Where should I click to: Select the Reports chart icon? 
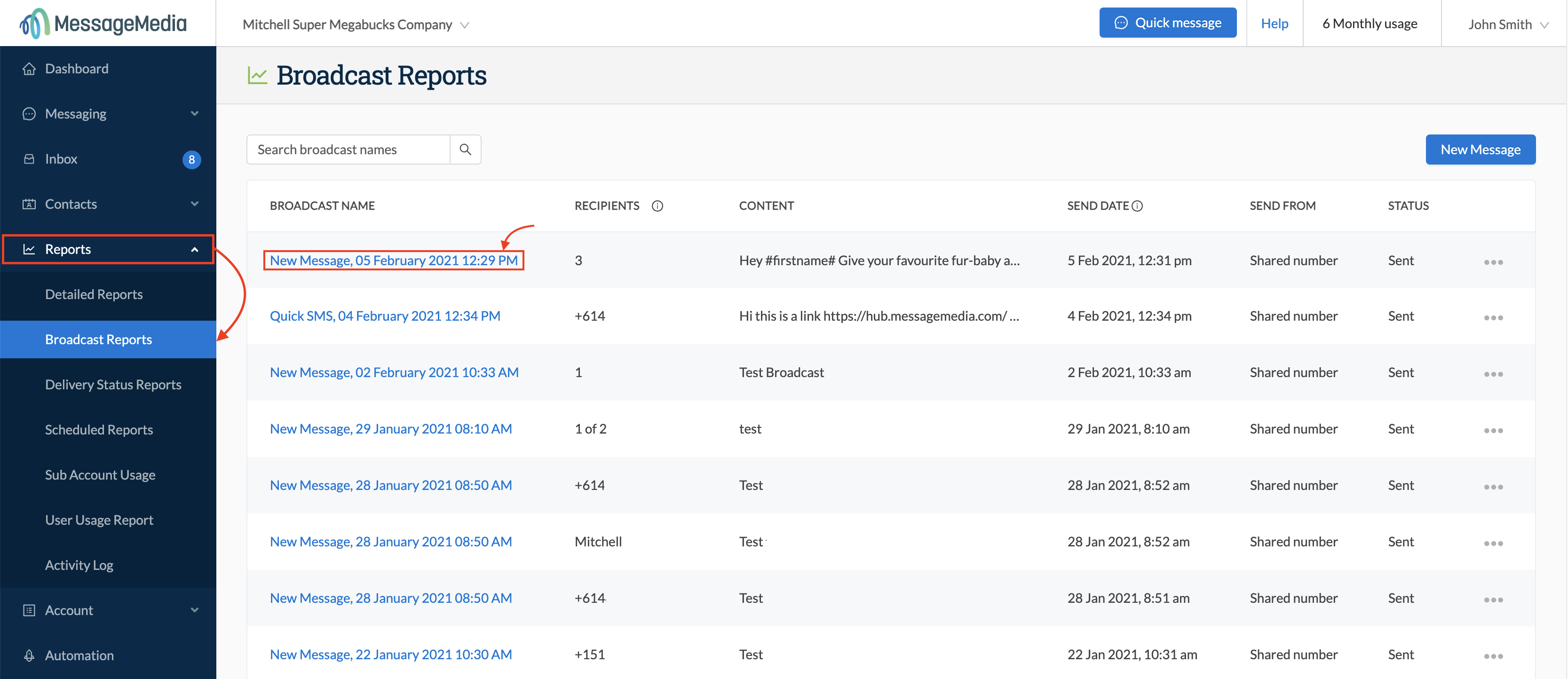point(29,249)
